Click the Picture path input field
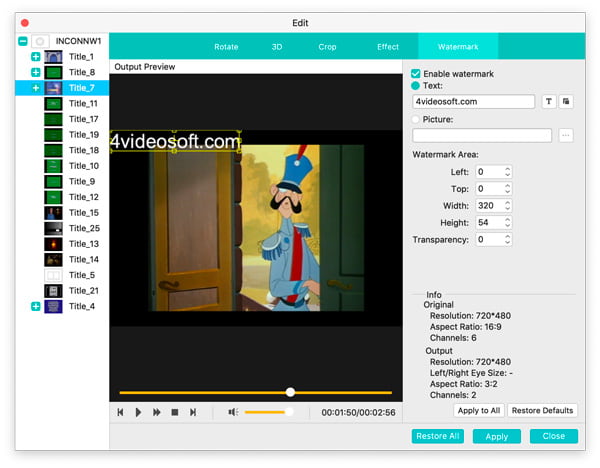 pos(482,135)
